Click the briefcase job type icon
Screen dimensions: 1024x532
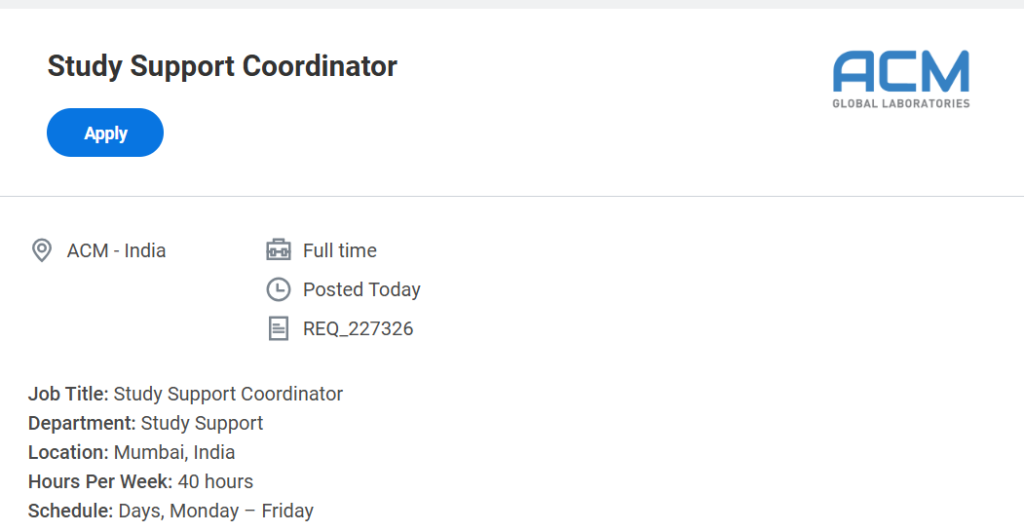(278, 250)
